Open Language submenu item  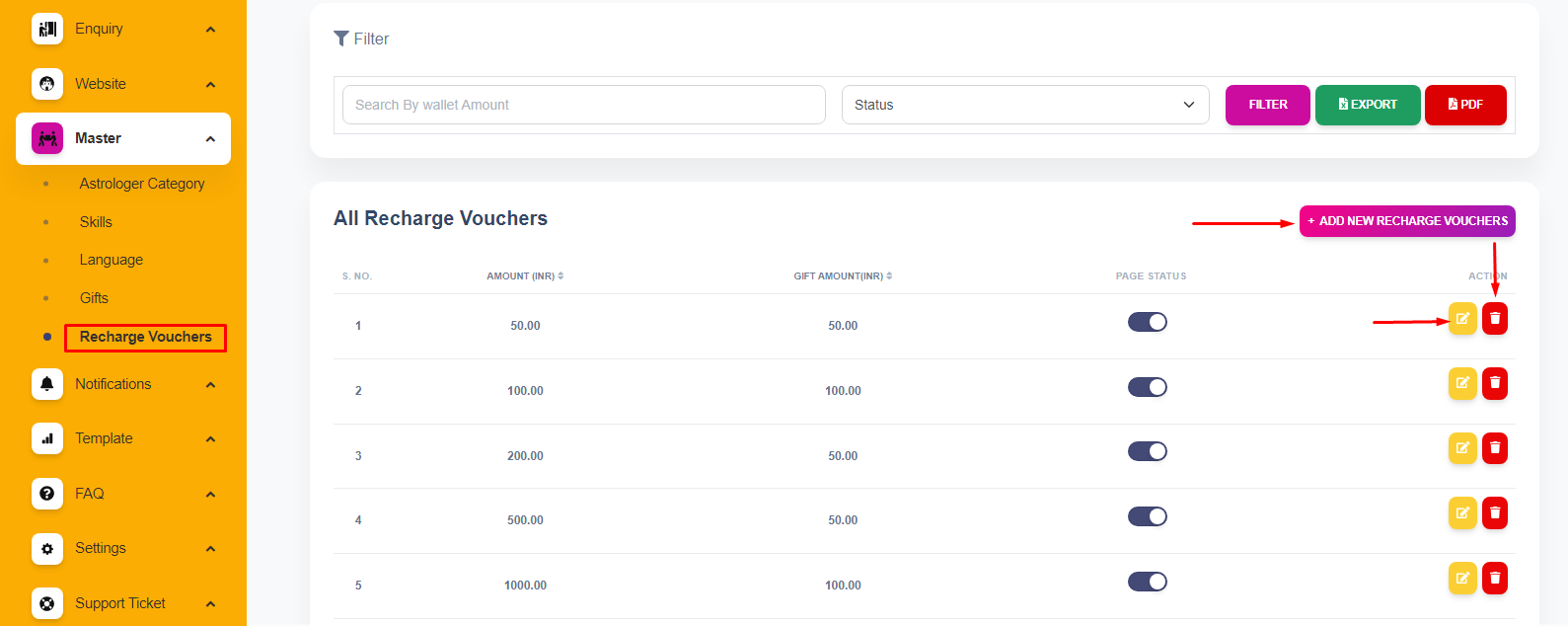(x=112, y=260)
